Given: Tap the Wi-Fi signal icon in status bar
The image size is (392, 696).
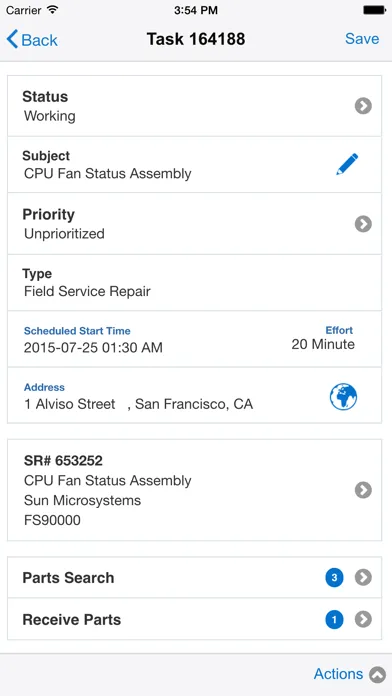Looking at the screenshot, I should tap(53, 10).
